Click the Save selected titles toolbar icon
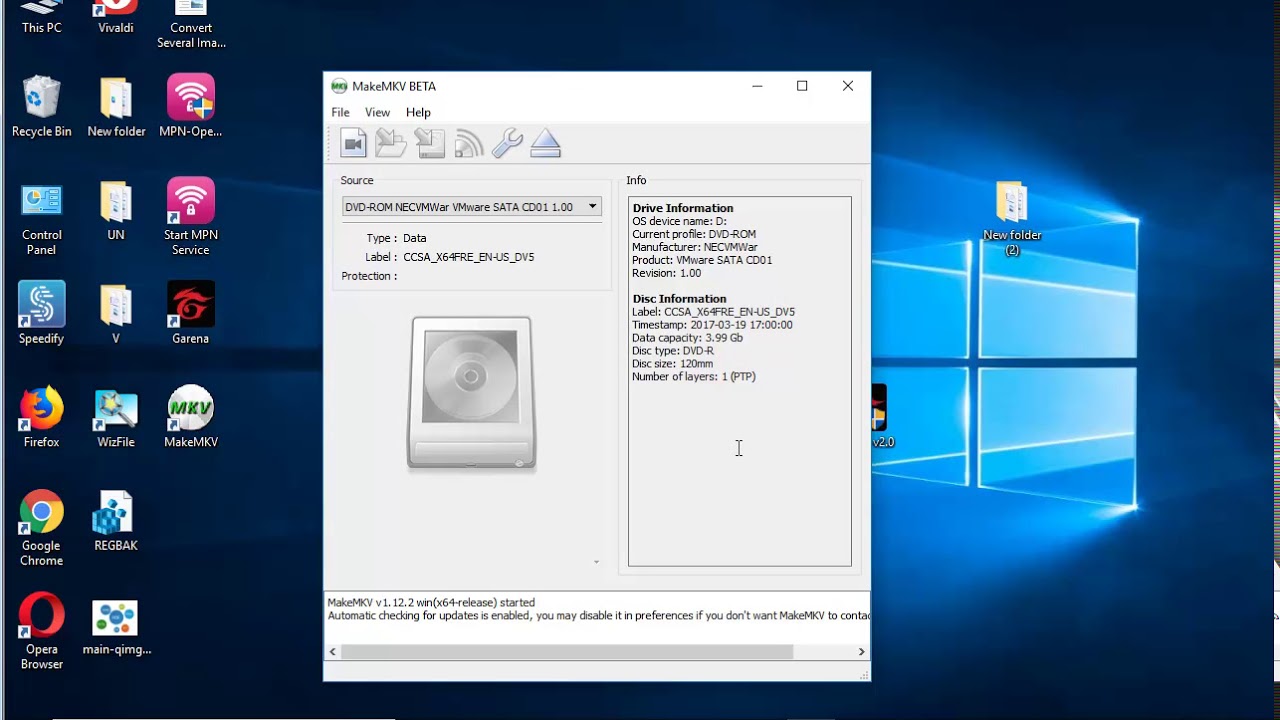This screenshot has height=720, width=1280. 430,143
